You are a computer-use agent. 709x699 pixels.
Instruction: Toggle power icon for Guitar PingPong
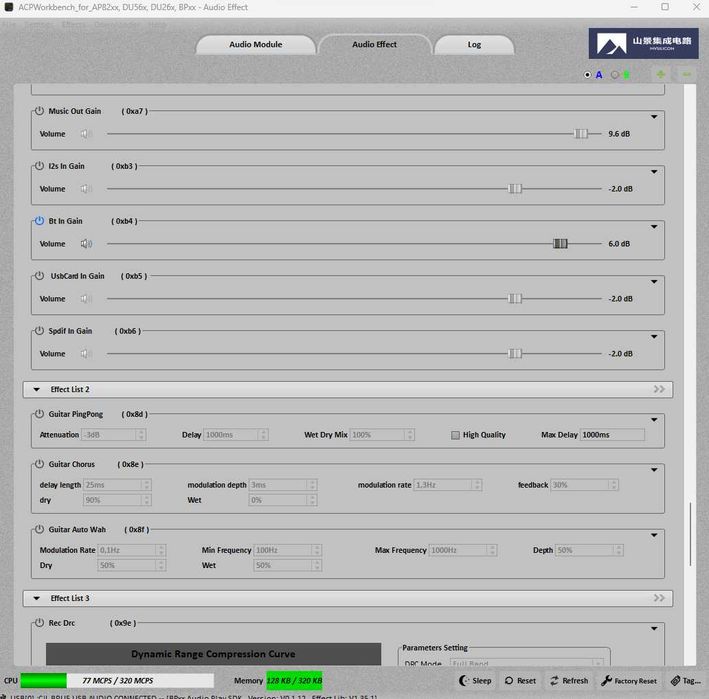[x=39, y=414]
